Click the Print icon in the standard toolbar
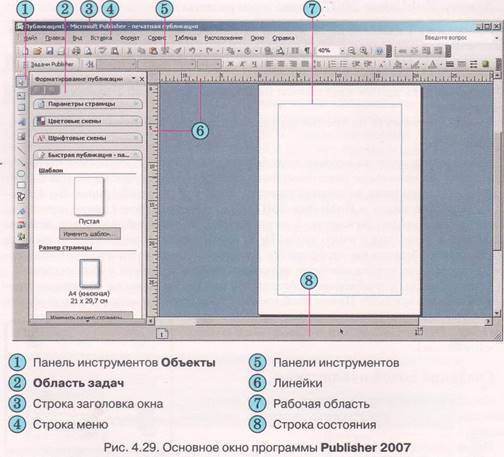The image size is (504, 457). tap(76, 51)
